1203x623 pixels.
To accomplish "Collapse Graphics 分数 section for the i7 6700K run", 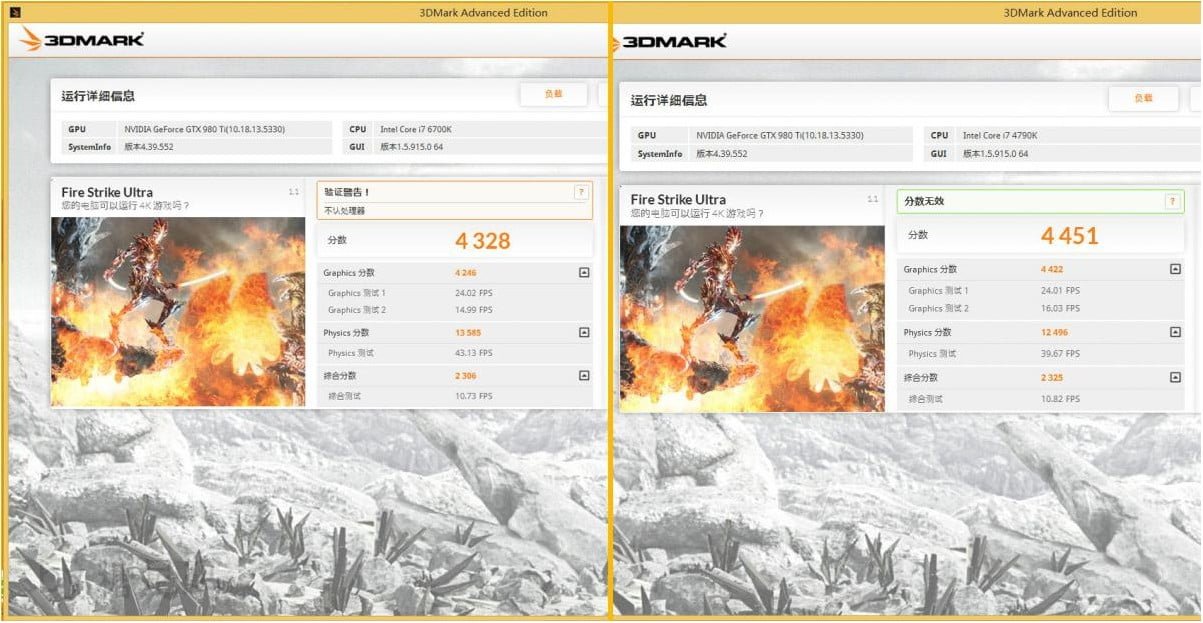I will click(584, 273).
